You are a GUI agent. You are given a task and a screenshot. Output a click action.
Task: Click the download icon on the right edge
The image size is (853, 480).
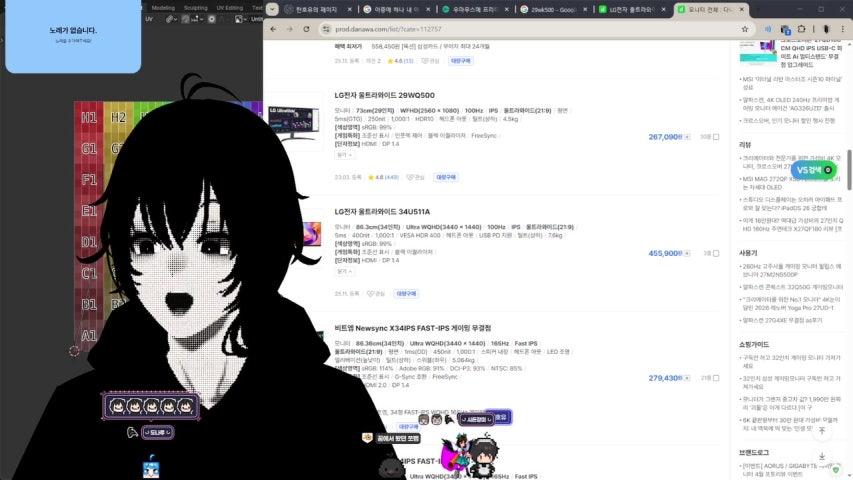click(822, 457)
